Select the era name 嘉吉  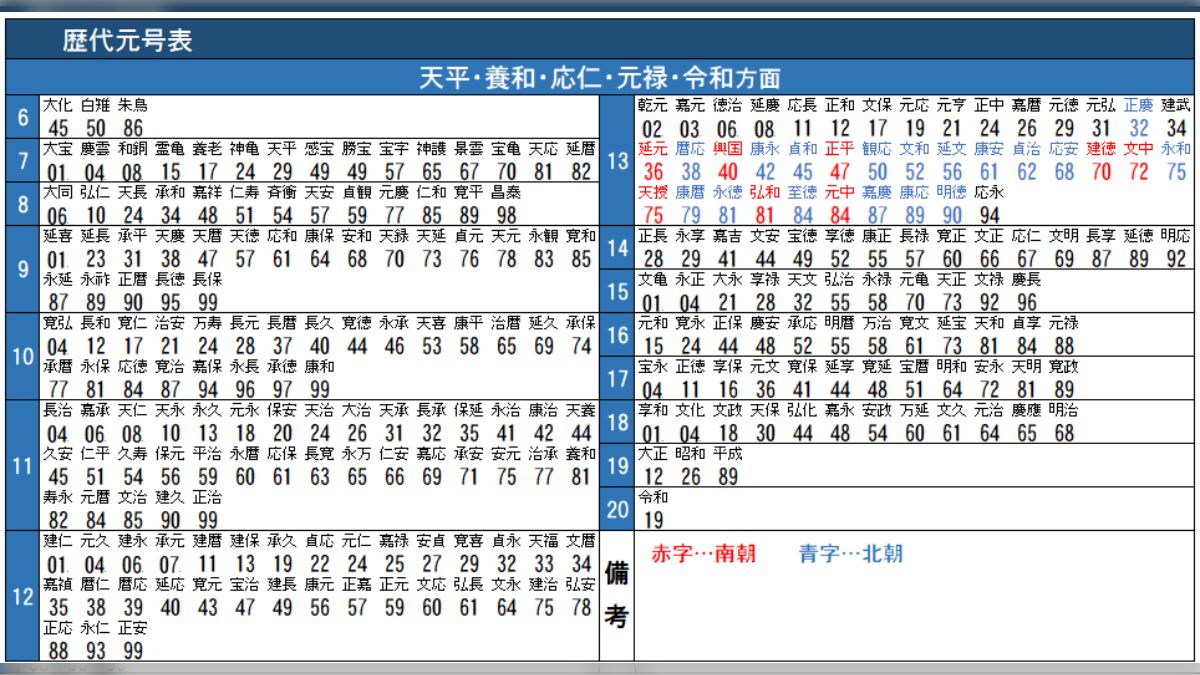coord(727,236)
